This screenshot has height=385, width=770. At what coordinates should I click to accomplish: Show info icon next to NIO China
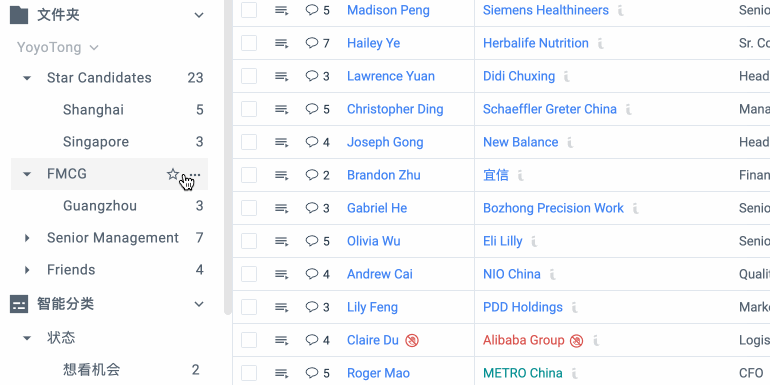(x=552, y=274)
